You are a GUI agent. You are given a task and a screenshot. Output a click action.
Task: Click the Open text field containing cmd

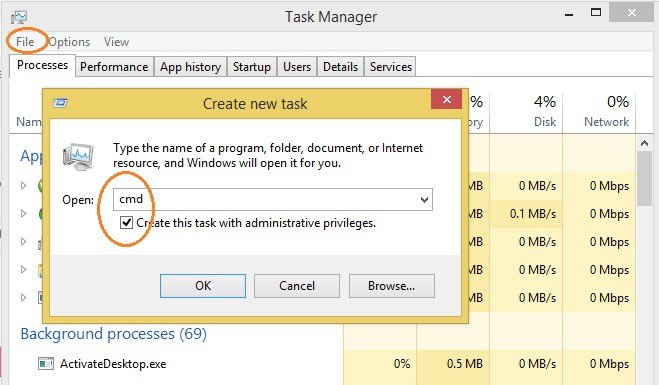(x=273, y=200)
